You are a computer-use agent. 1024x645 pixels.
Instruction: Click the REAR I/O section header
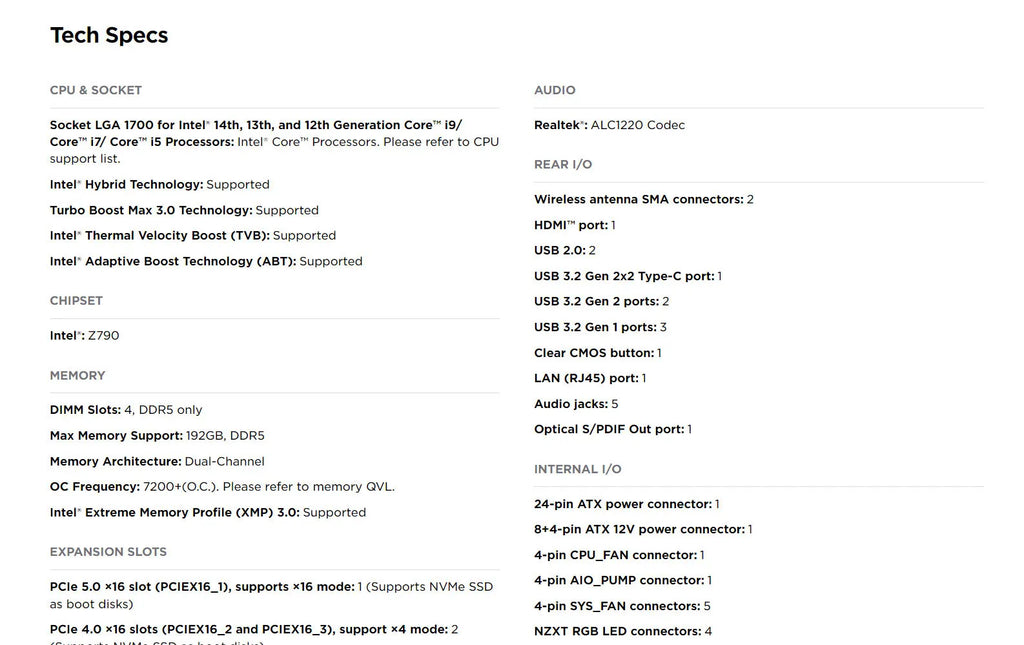click(563, 164)
